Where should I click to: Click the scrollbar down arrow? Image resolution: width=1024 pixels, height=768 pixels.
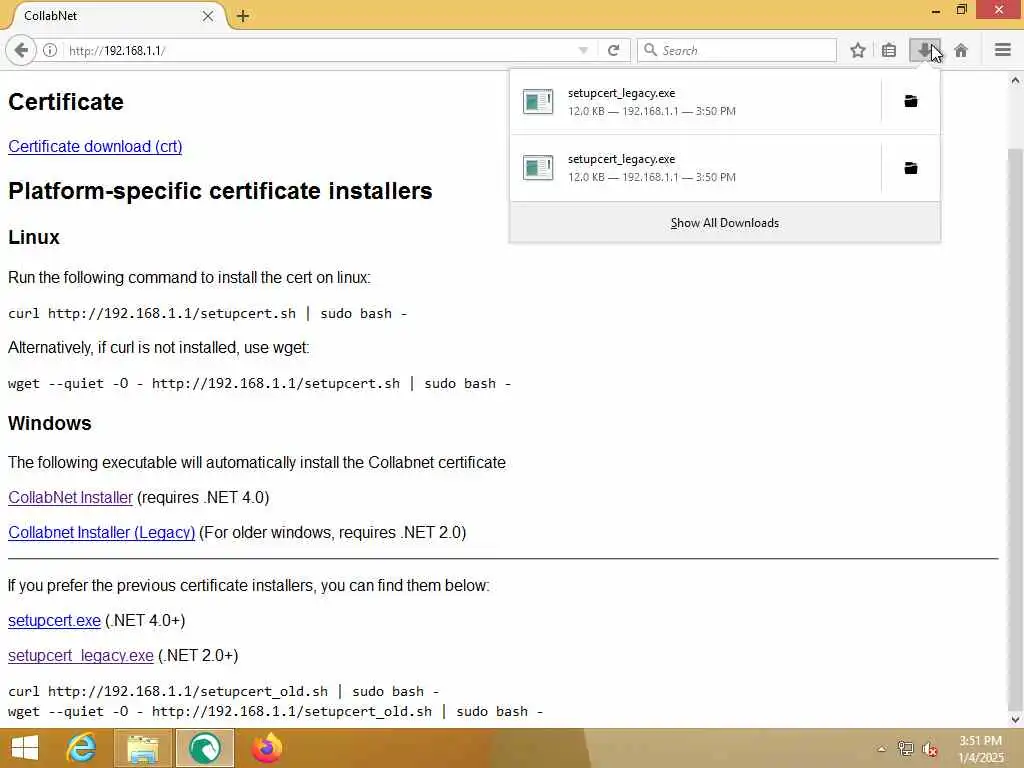tap(1015, 720)
